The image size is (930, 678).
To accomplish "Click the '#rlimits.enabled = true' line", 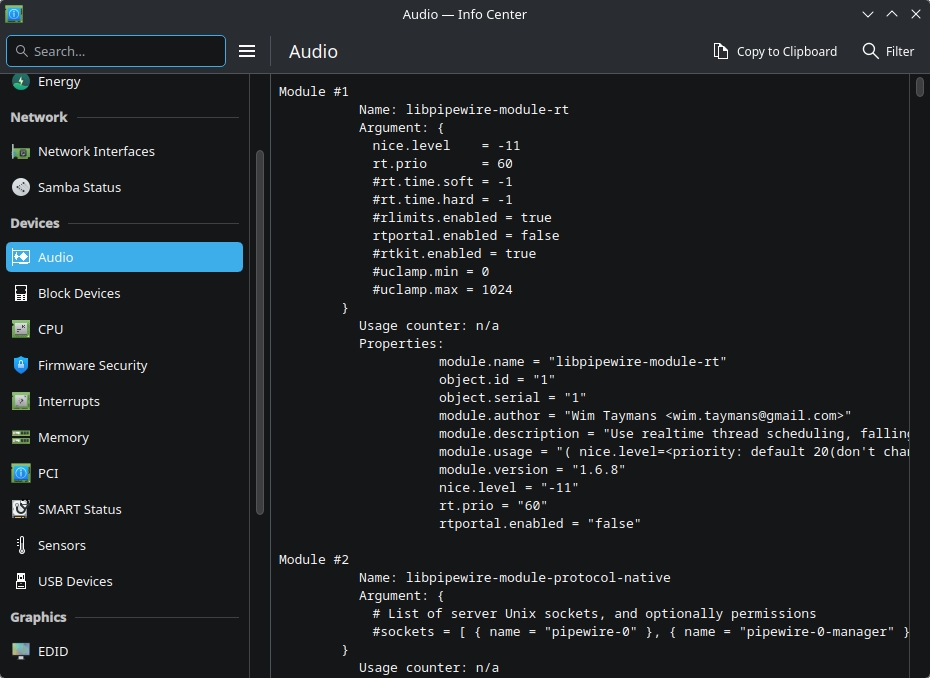I will click(462, 218).
